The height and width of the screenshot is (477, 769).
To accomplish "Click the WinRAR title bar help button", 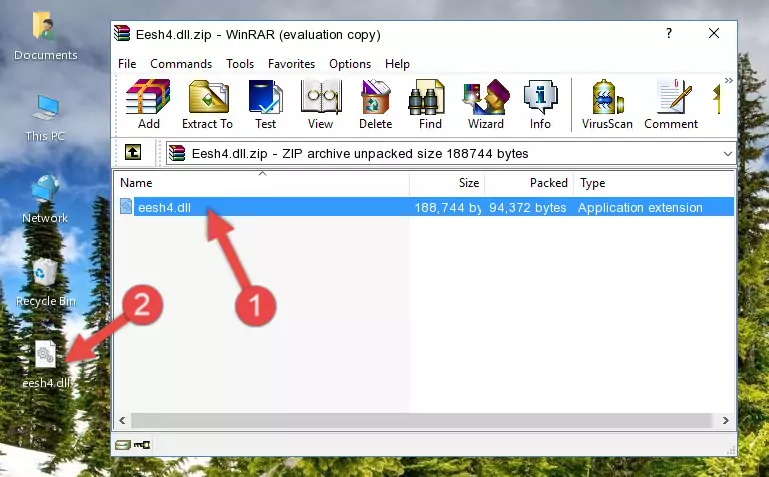I will [669, 33].
